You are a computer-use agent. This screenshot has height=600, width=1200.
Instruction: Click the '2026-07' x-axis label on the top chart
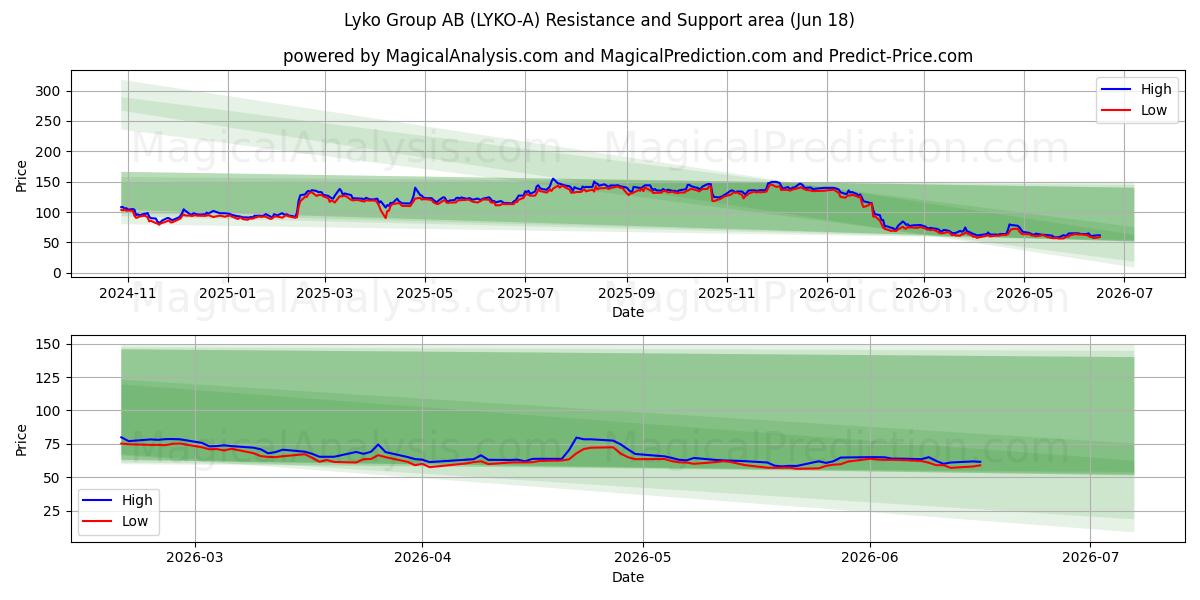click(1124, 294)
